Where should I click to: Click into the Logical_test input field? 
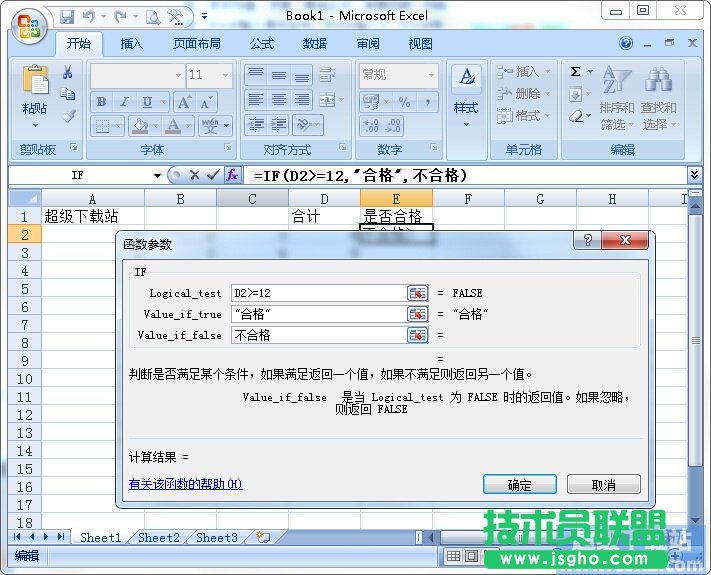point(317,293)
